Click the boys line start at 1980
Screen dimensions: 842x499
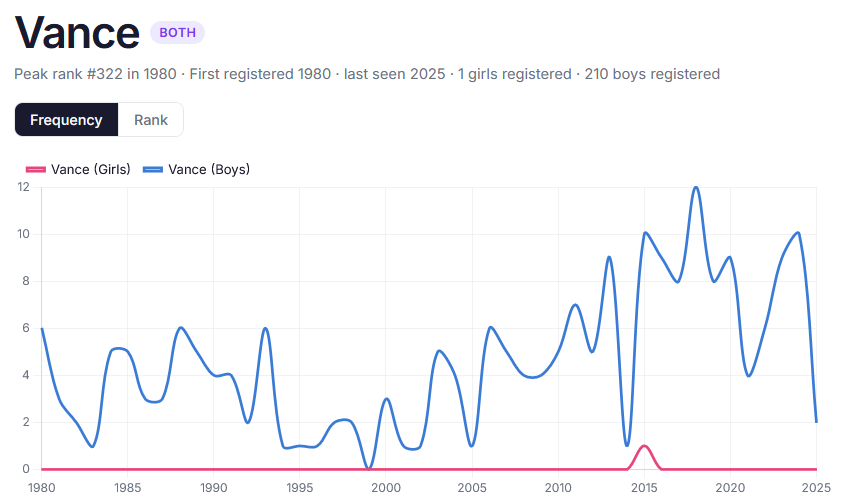point(42,328)
